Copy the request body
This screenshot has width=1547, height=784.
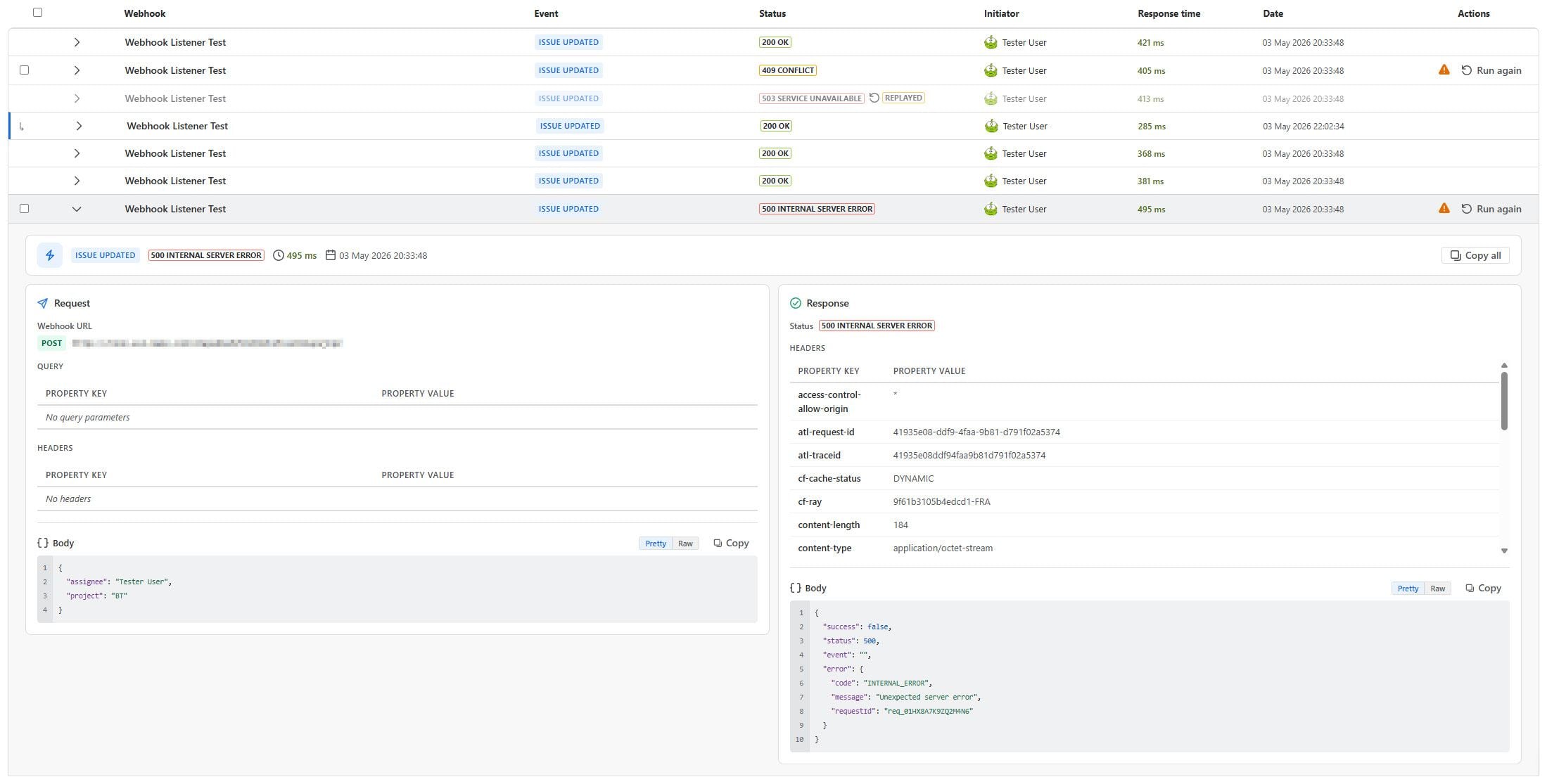coord(731,543)
